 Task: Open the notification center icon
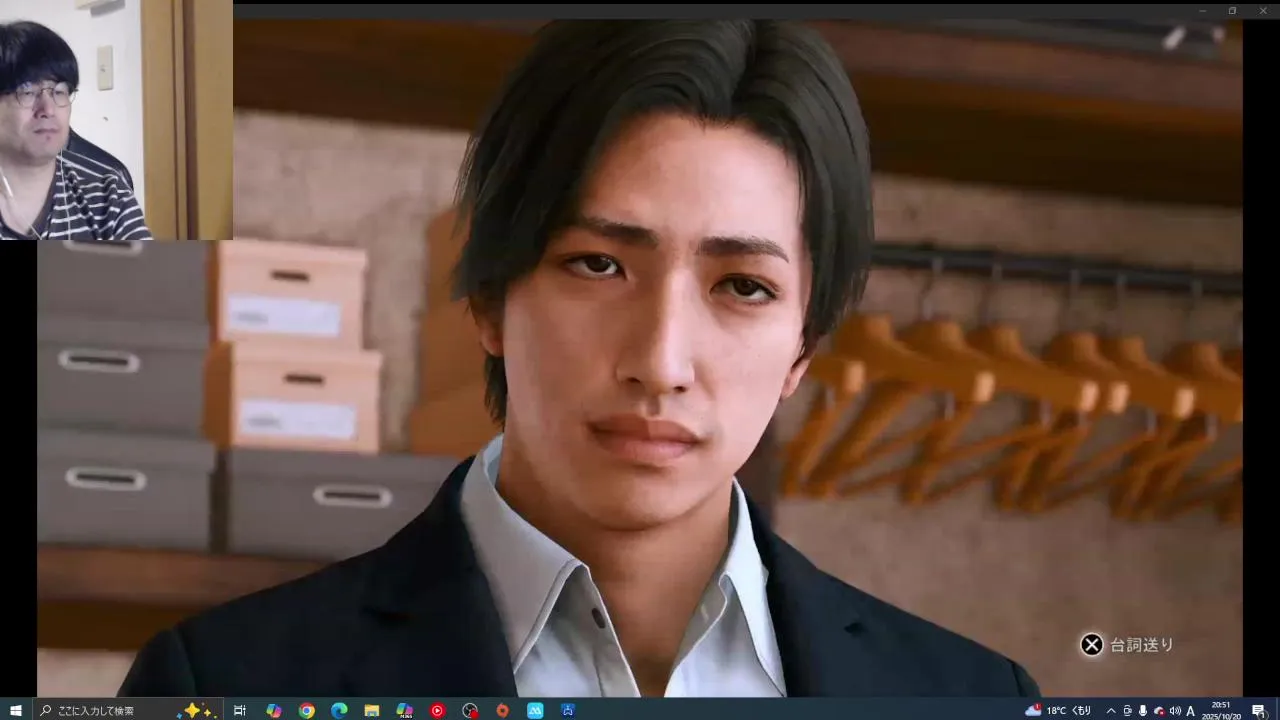1258,710
